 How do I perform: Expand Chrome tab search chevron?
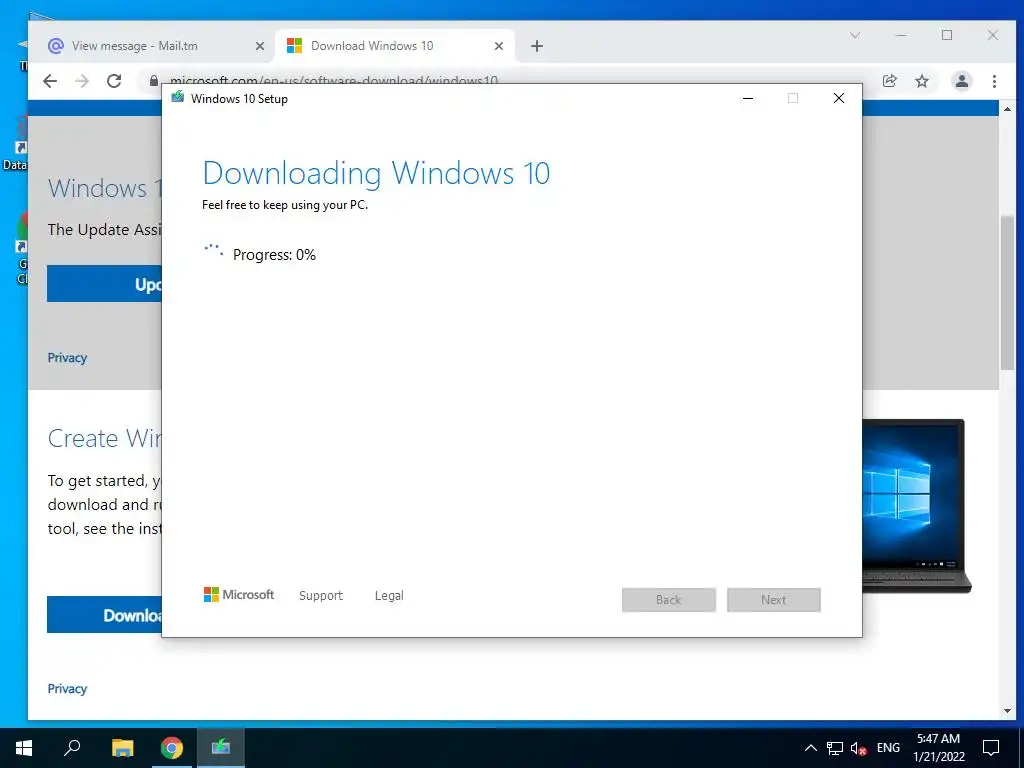tap(854, 35)
